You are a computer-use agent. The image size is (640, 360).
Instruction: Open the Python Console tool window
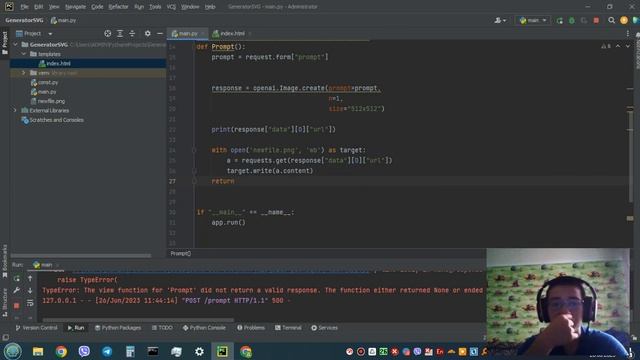(x=204, y=328)
